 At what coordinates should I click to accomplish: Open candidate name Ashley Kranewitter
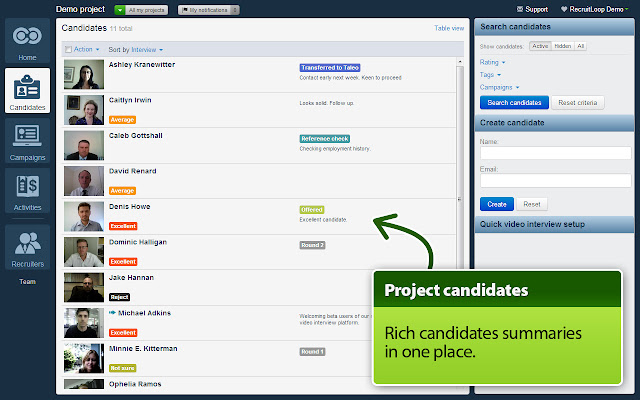tap(142, 64)
